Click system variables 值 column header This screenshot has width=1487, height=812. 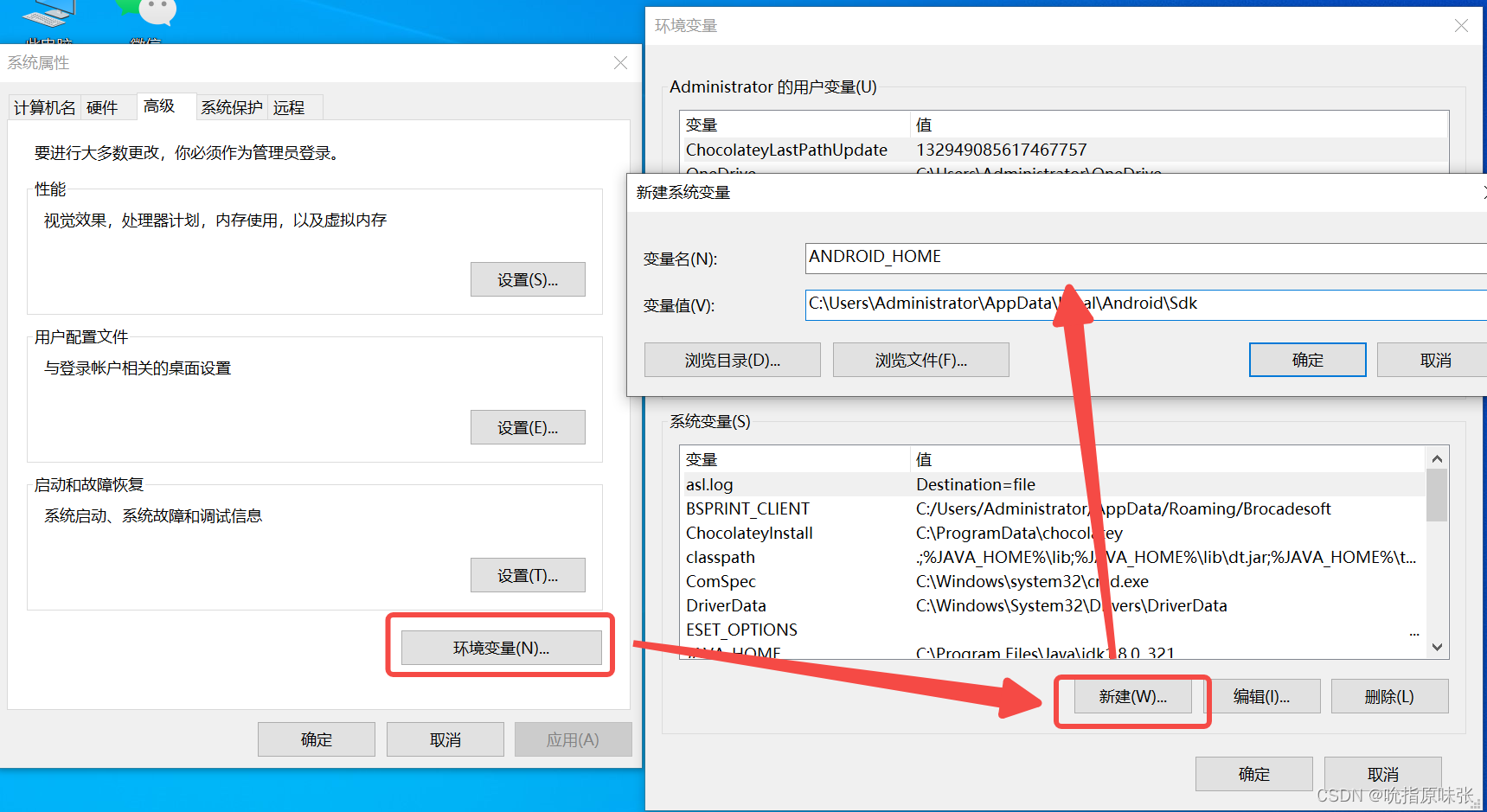[1168, 459]
